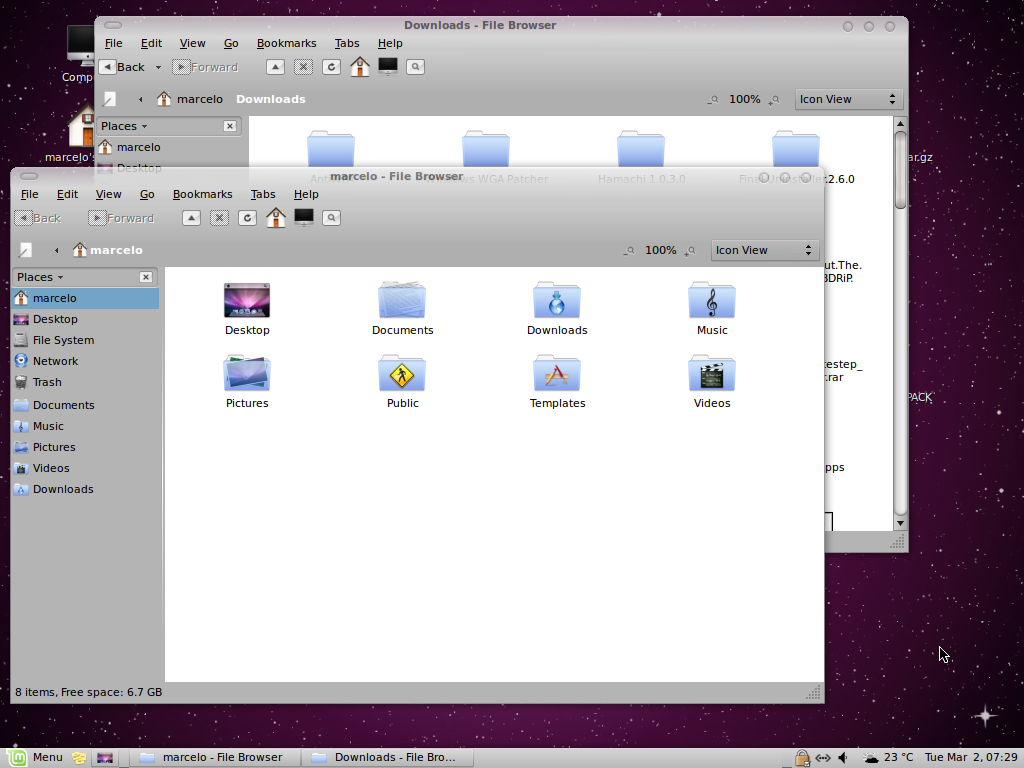Image resolution: width=1024 pixels, height=768 pixels.
Task: Open the Icon View dropdown in the Downloads window
Action: [x=849, y=99]
